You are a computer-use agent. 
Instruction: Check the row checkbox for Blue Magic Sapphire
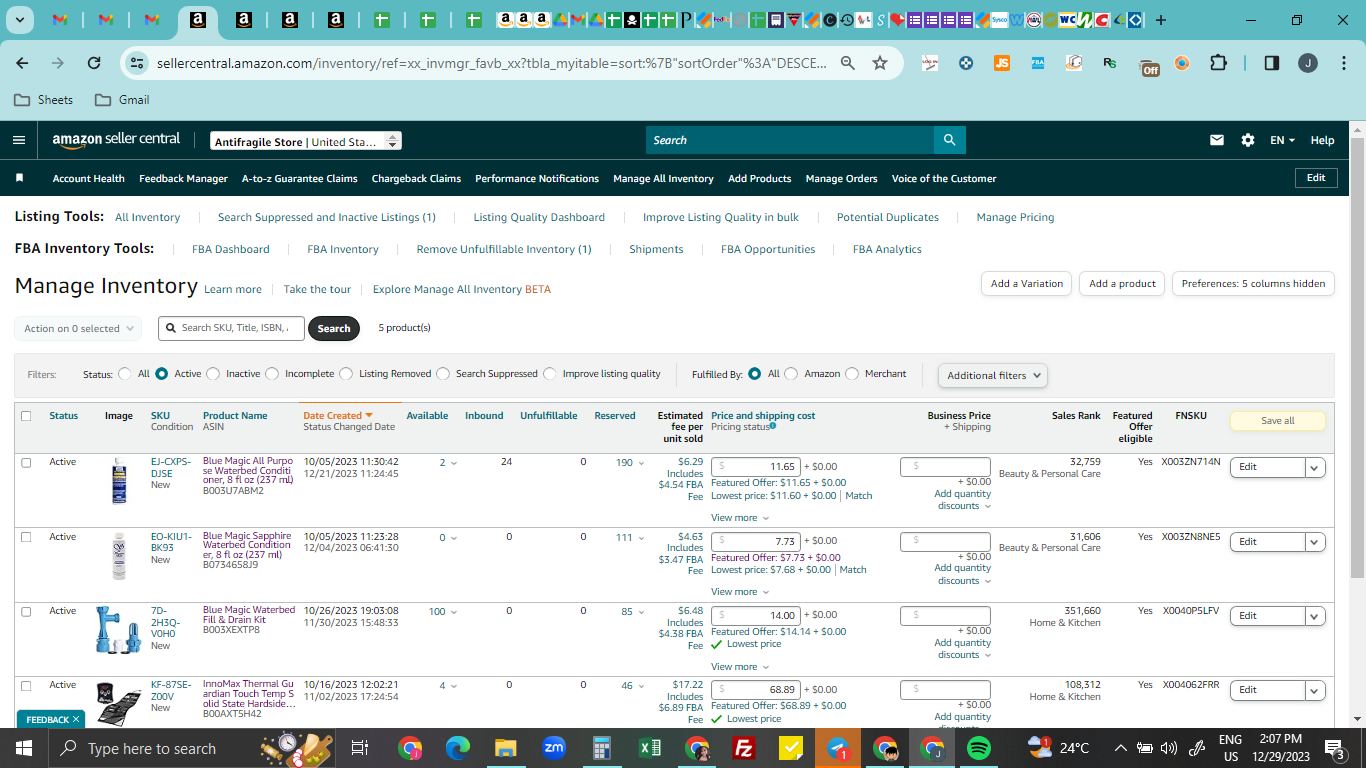click(26, 537)
